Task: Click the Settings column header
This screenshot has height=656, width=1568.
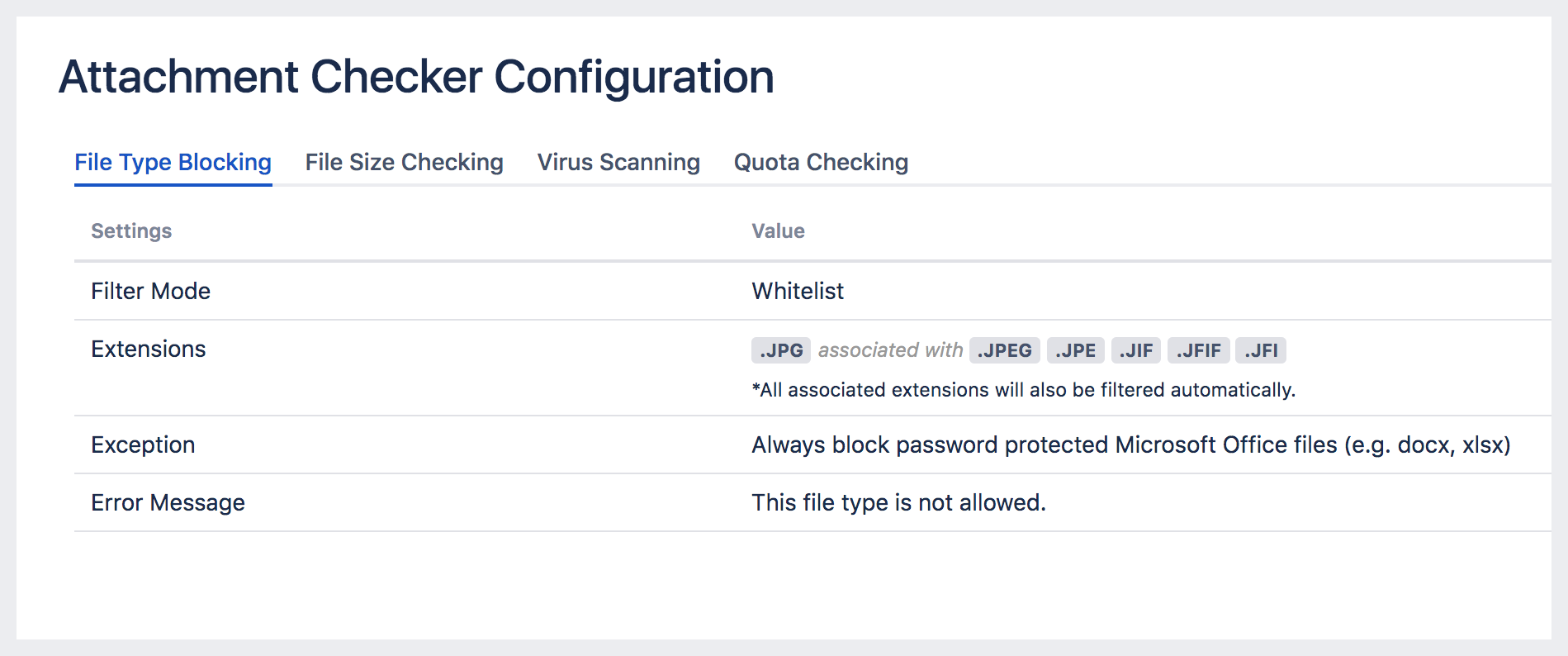Action: click(131, 231)
